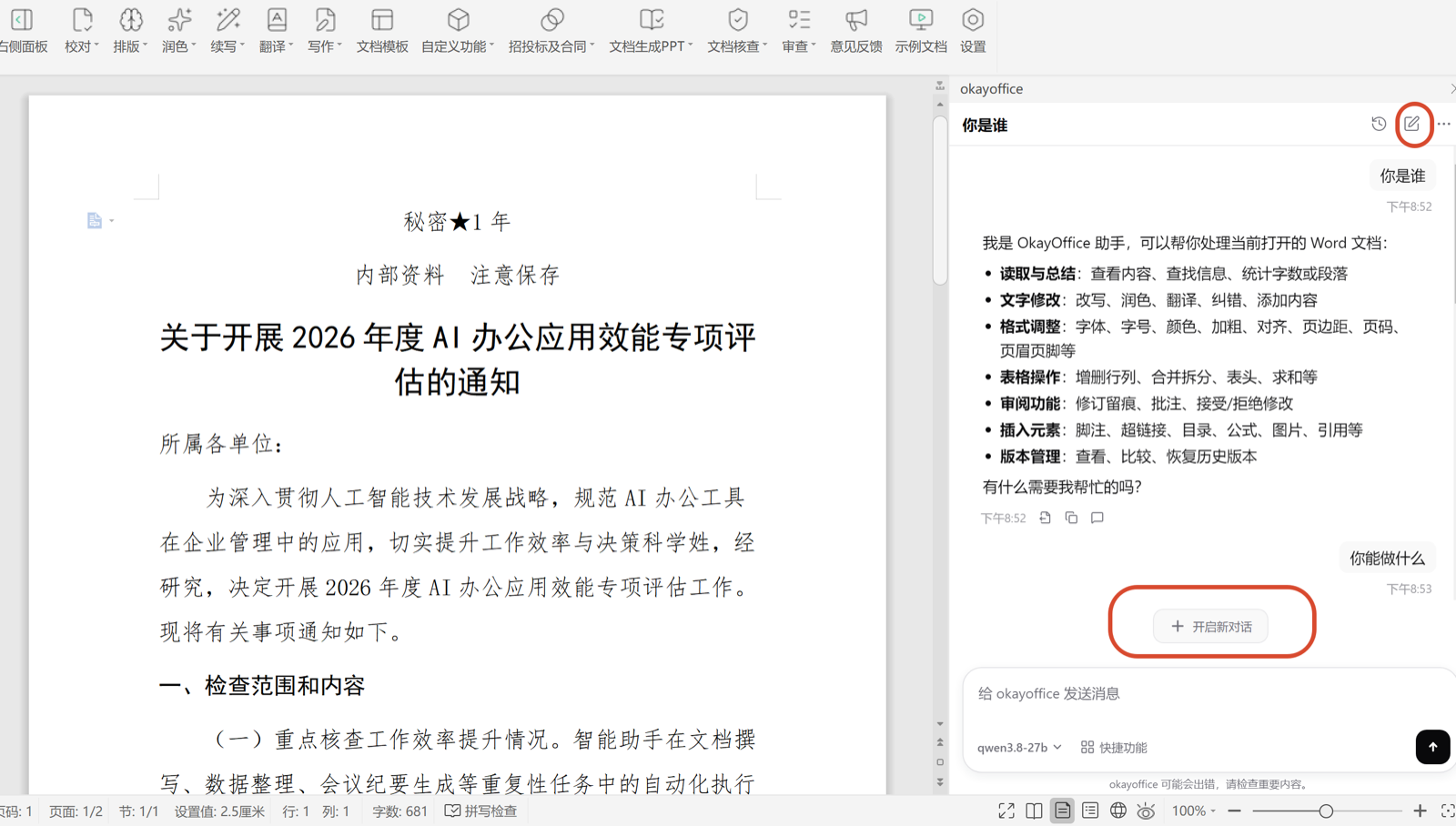Open the 润色 polish tool
Screen dimensions: 1456x826
click(179, 30)
